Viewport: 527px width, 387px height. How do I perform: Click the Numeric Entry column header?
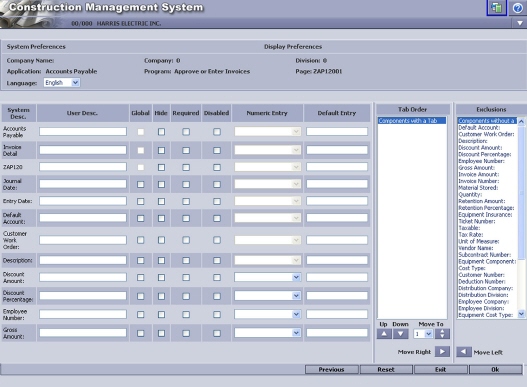click(x=267, y=113)
